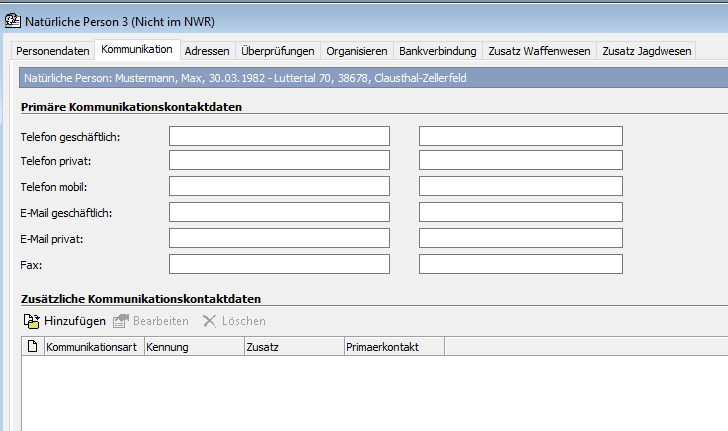This screenshot has height=431, width=728.
Task: Click the E-Mail geschäftlich first input field
Action: (279, 212)
